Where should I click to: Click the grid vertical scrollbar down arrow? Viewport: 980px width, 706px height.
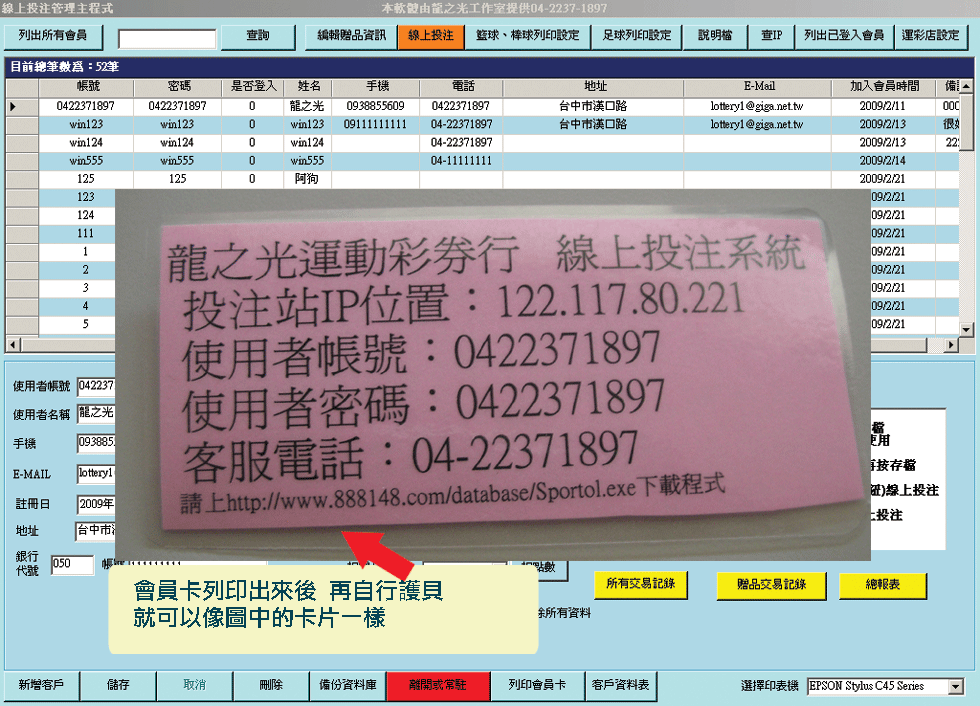pyautogui.click(x=966, y=329)
